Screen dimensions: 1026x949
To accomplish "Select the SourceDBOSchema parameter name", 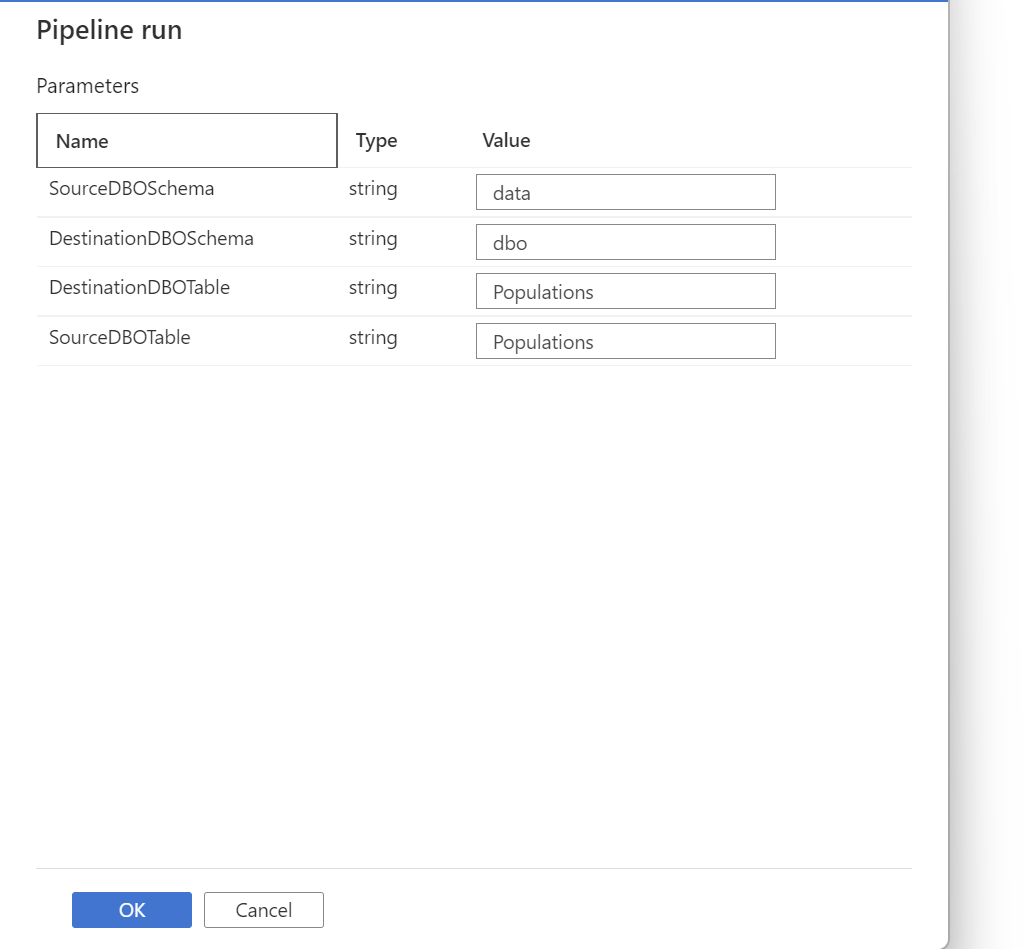I will (132, 188).
